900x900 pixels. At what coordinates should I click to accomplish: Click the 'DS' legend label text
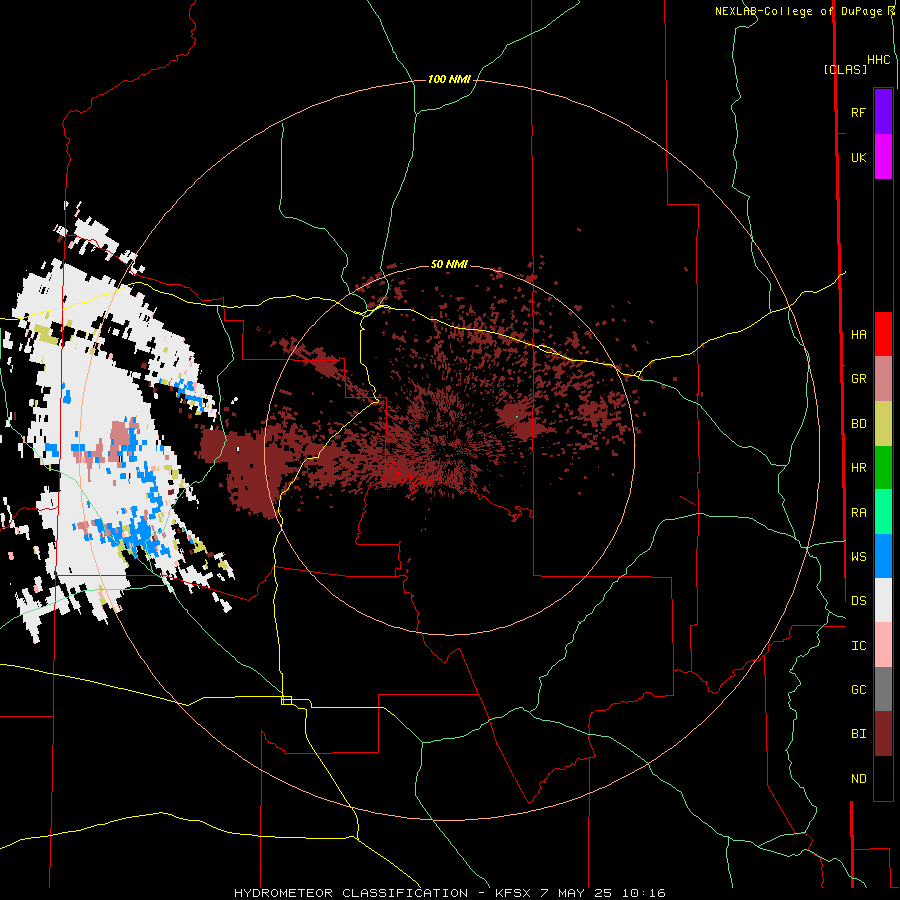click(858, 600)
